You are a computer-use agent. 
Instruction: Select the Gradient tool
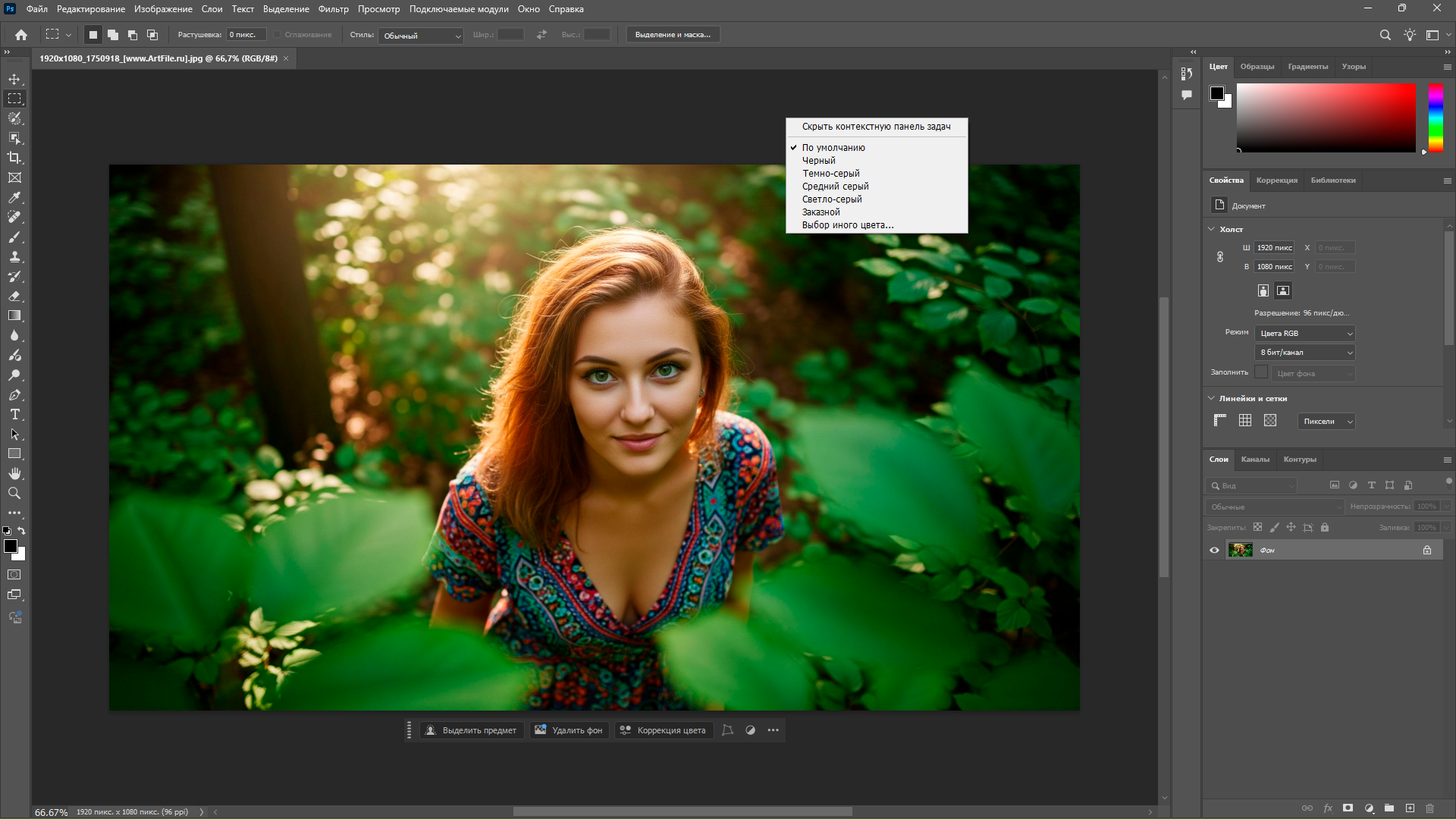coord(14,315)
